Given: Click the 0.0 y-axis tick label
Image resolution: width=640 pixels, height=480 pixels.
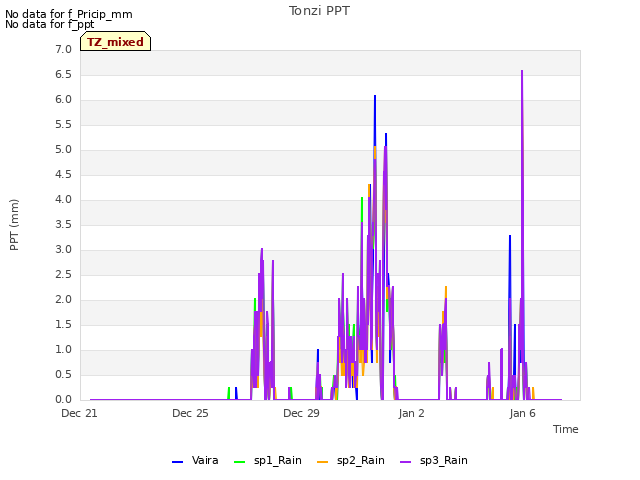Looking at the screenshot, I should (x=63, y=399).
